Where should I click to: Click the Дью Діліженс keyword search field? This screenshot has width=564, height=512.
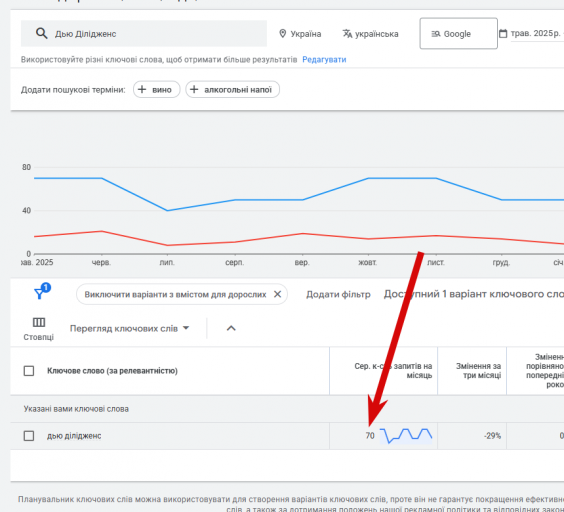tap(144, 33)
